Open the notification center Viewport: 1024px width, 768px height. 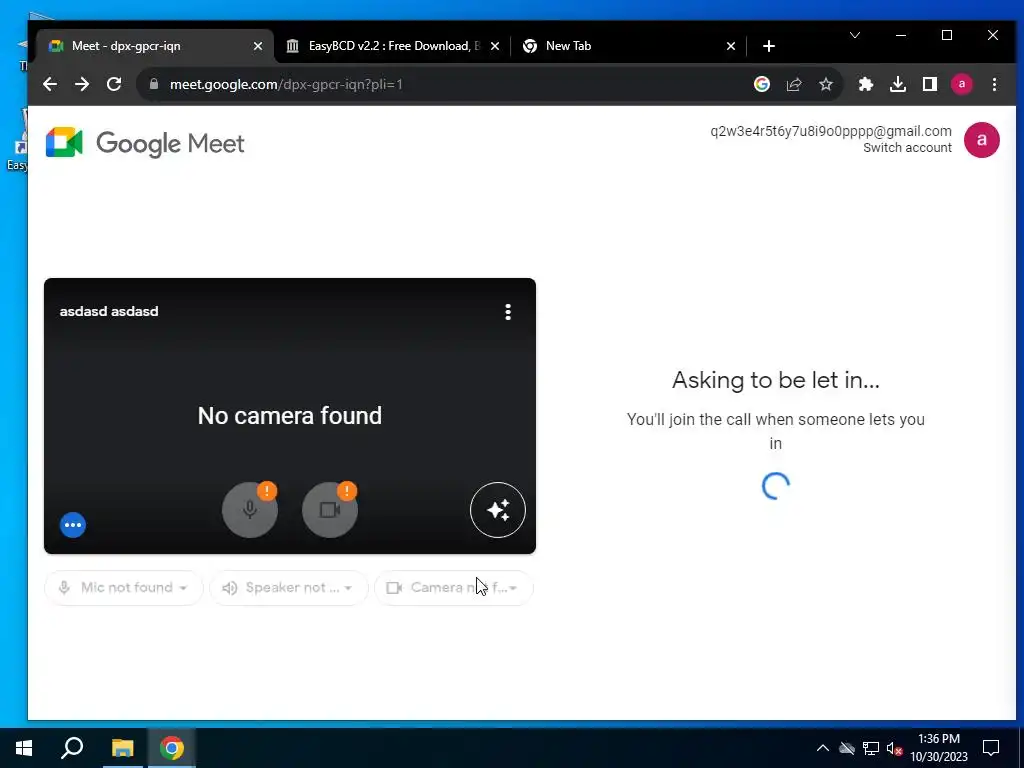tap(991, 748)
